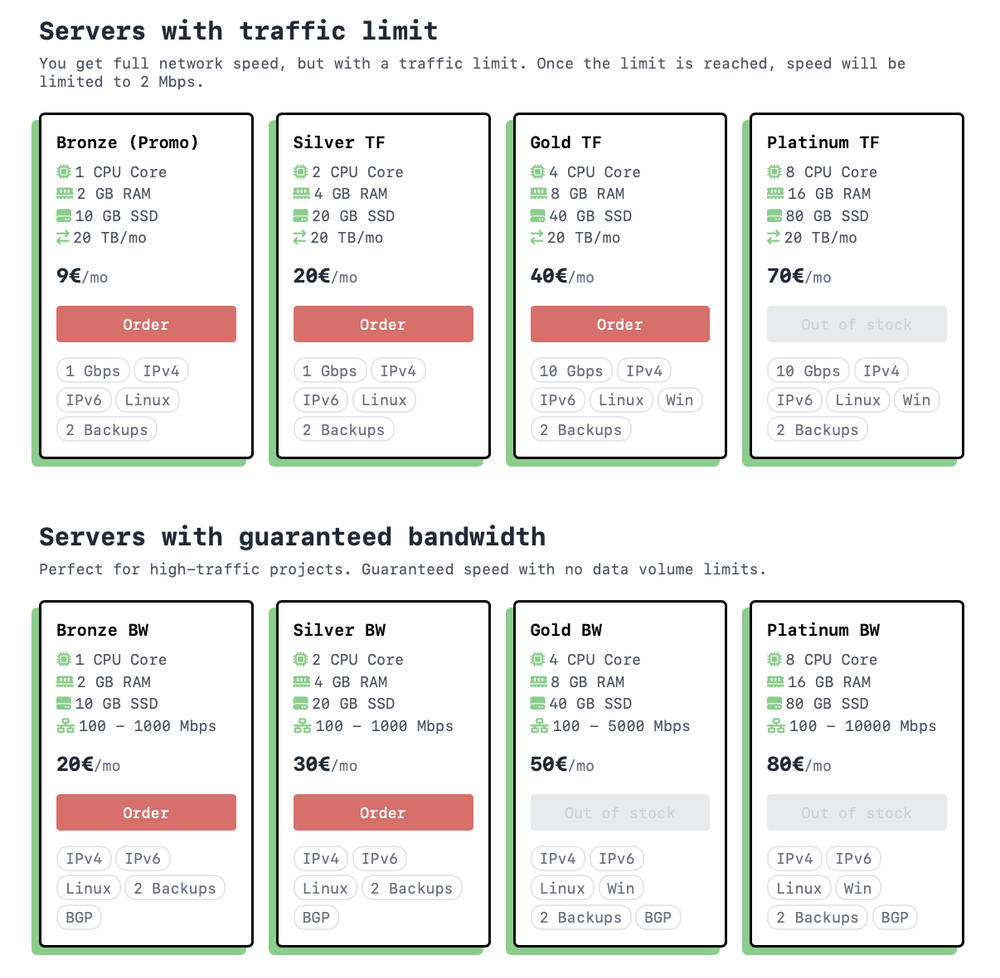This screenshot has width=1000, height=978.
Task: Click Out of stock button on Platinum TF
Action: coord(857,324)
